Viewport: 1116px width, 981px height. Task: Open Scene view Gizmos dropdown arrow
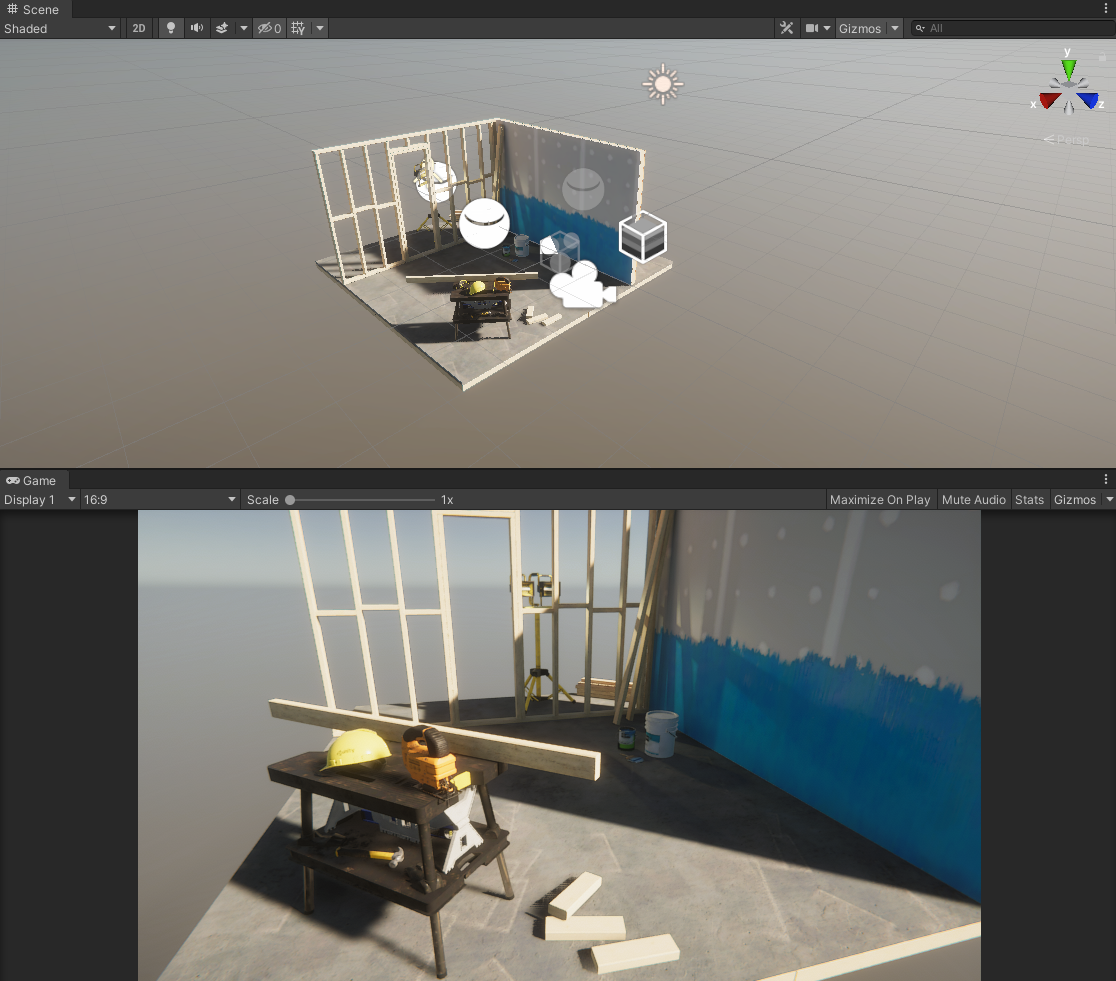[895, 28]
